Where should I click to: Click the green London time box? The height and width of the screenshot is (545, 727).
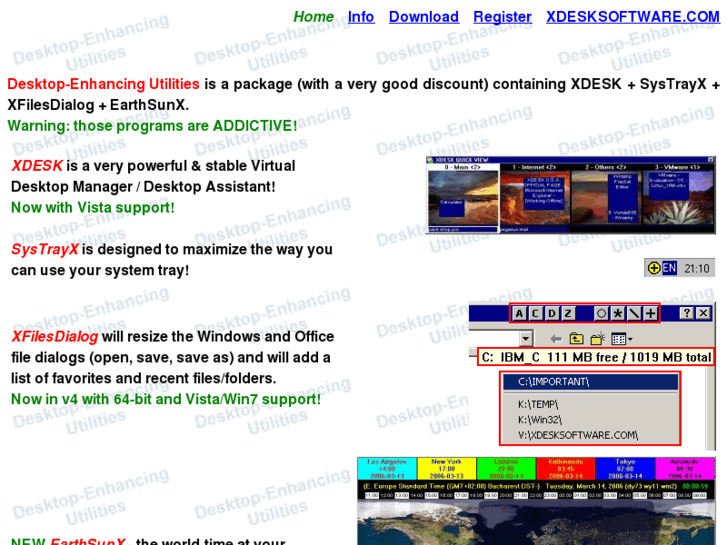click(506, 468)
